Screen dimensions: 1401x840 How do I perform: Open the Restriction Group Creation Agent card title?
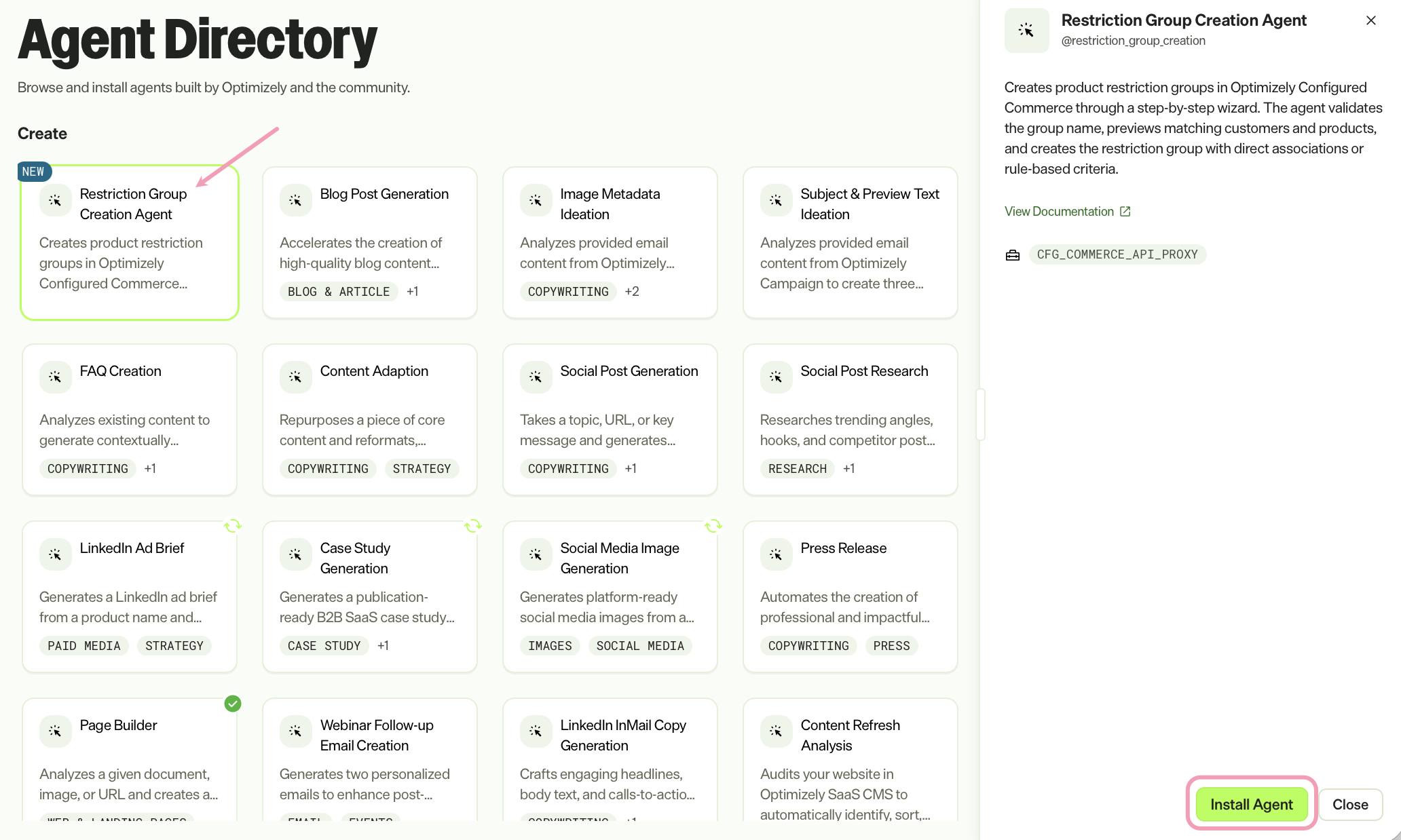pos(133,204)
